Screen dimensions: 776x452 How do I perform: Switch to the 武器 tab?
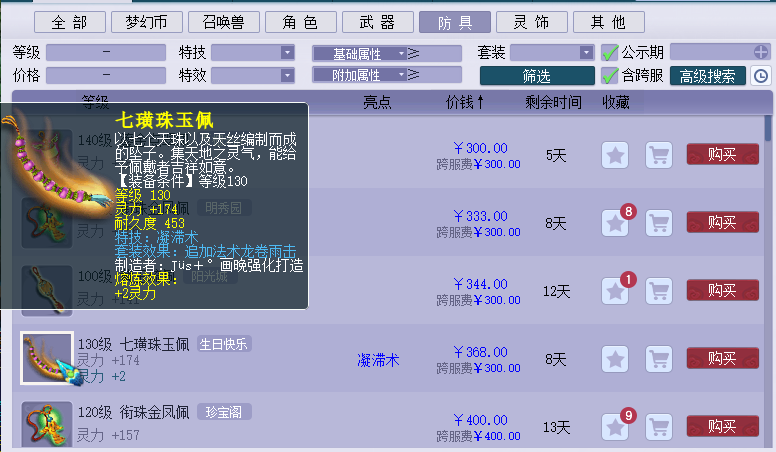[378, 22]
